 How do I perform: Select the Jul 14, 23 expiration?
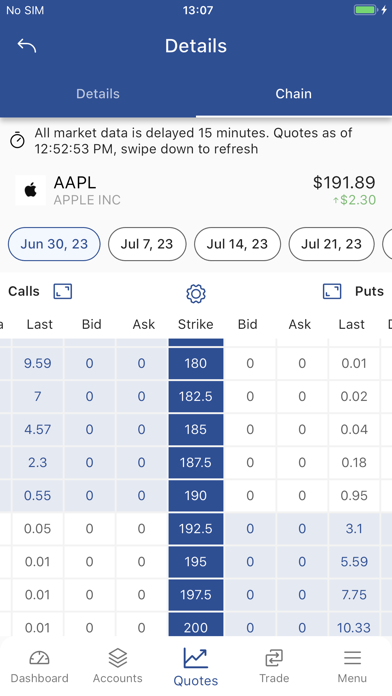[x=238, y=244]
